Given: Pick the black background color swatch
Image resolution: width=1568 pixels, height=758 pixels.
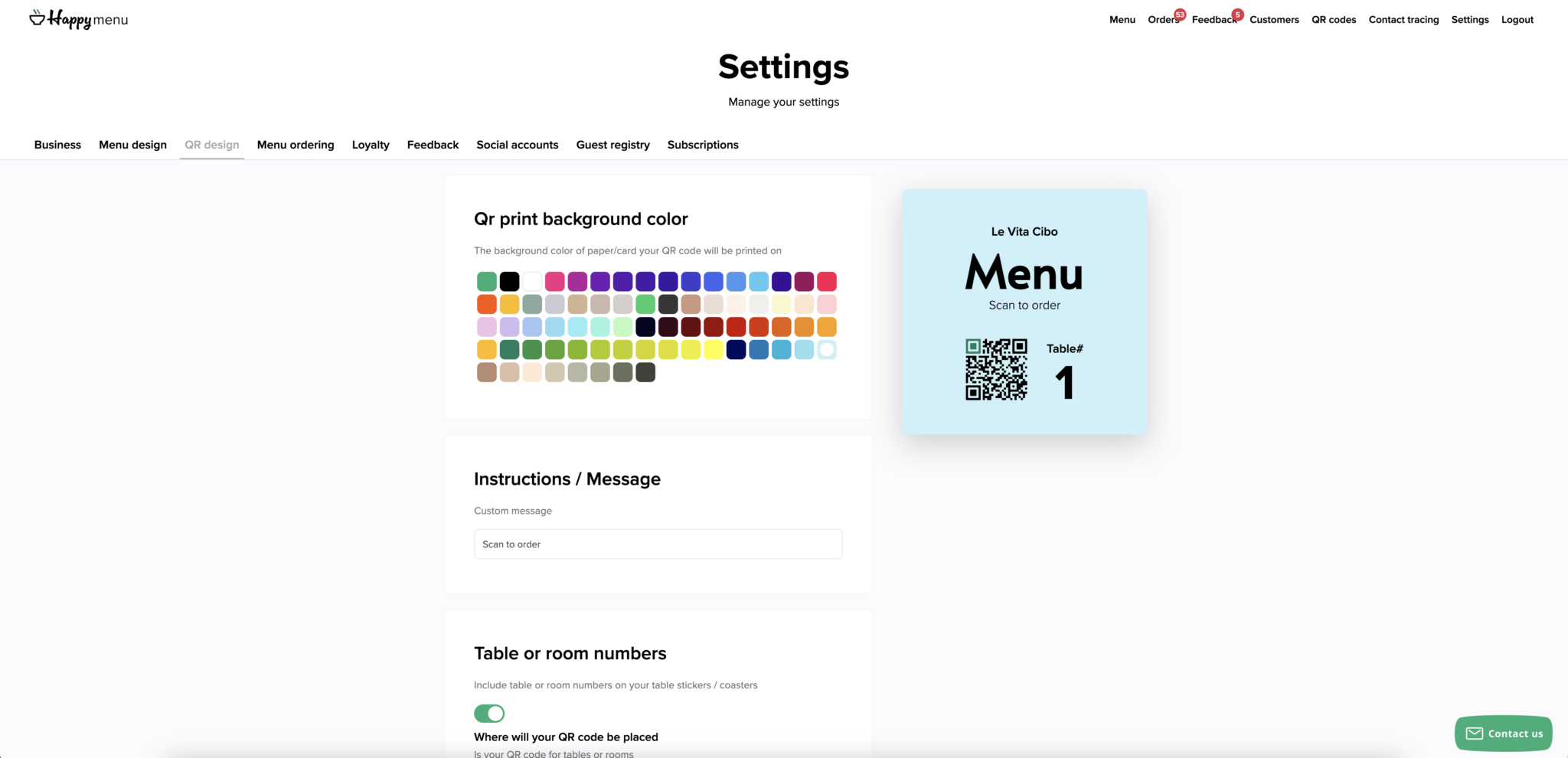Looking at the screenshot, I should pyautogui.click(x=509, y=282).
